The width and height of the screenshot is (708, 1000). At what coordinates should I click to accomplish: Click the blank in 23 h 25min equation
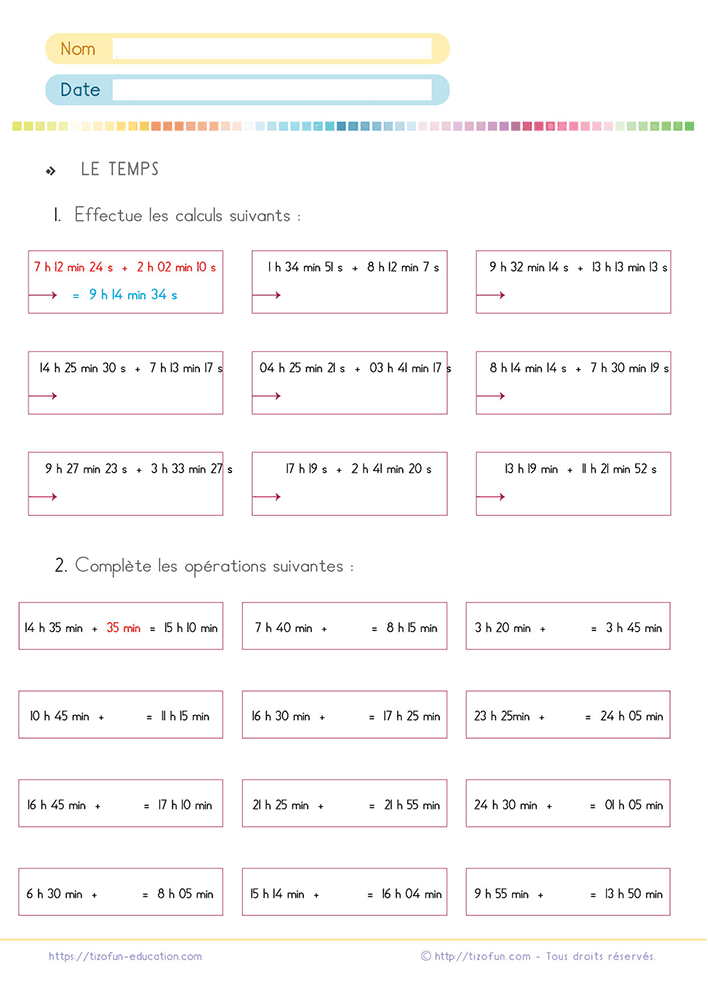pos(564,717)
